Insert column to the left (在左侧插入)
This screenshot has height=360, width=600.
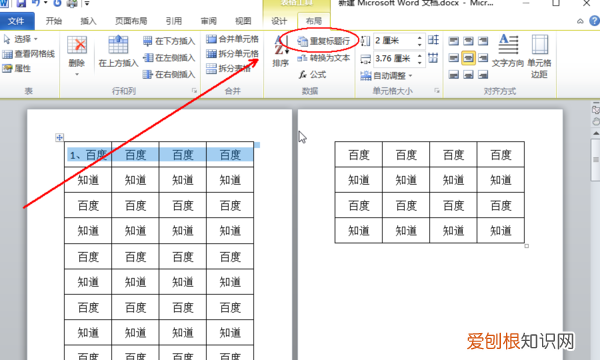tap(169, 58)
